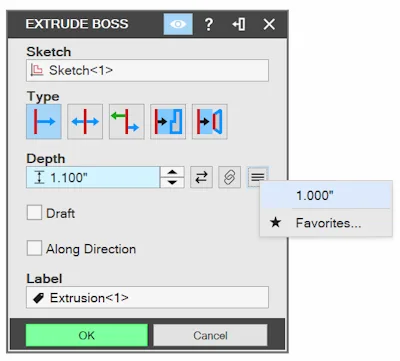Choose the mid-plane symmetric extrude type
This screenshot has width=400, height=361.
[x=85, y=122]
